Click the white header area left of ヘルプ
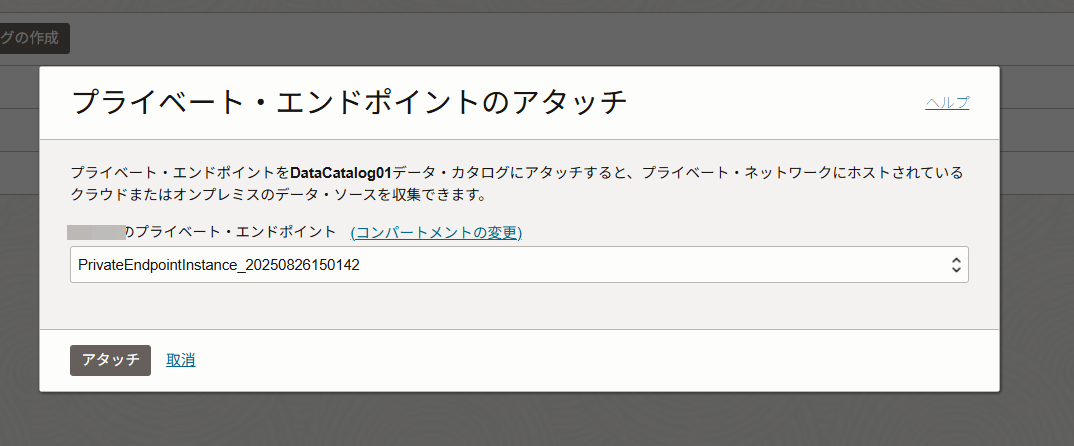 [774, 103]
